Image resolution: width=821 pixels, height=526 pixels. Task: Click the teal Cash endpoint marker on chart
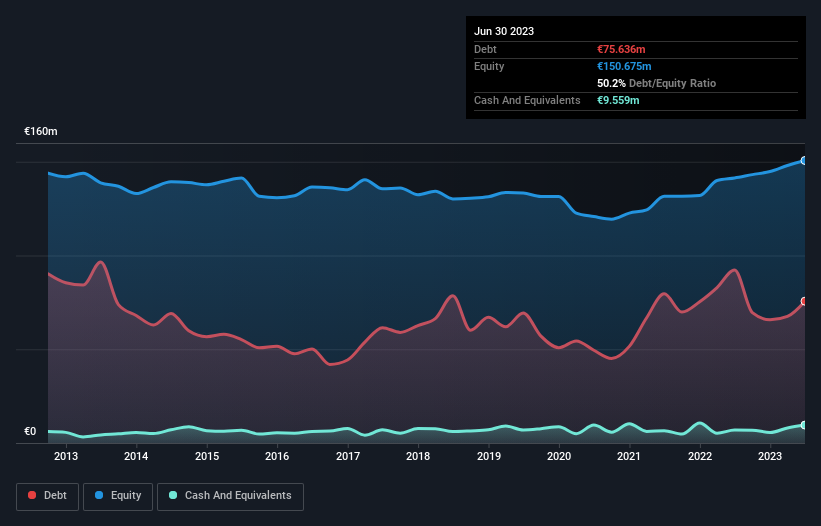[x=803, y=425]
